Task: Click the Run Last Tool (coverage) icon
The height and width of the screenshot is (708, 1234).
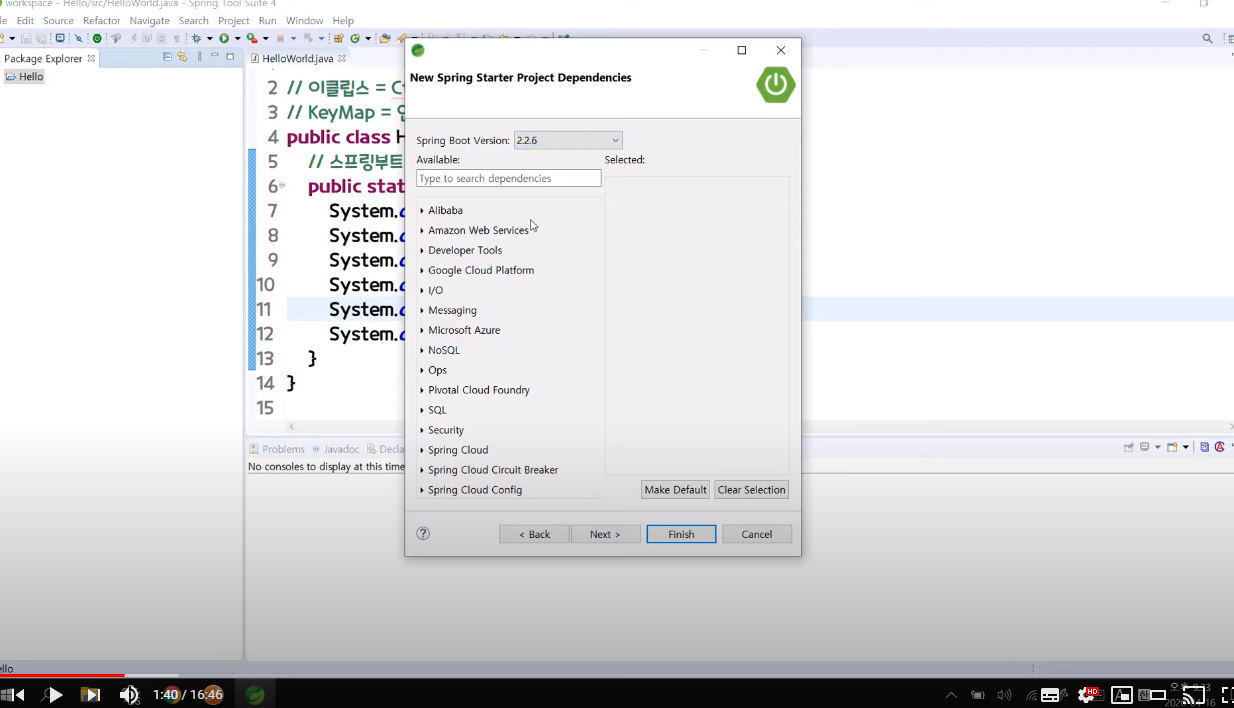Action: tap(252, 38)
